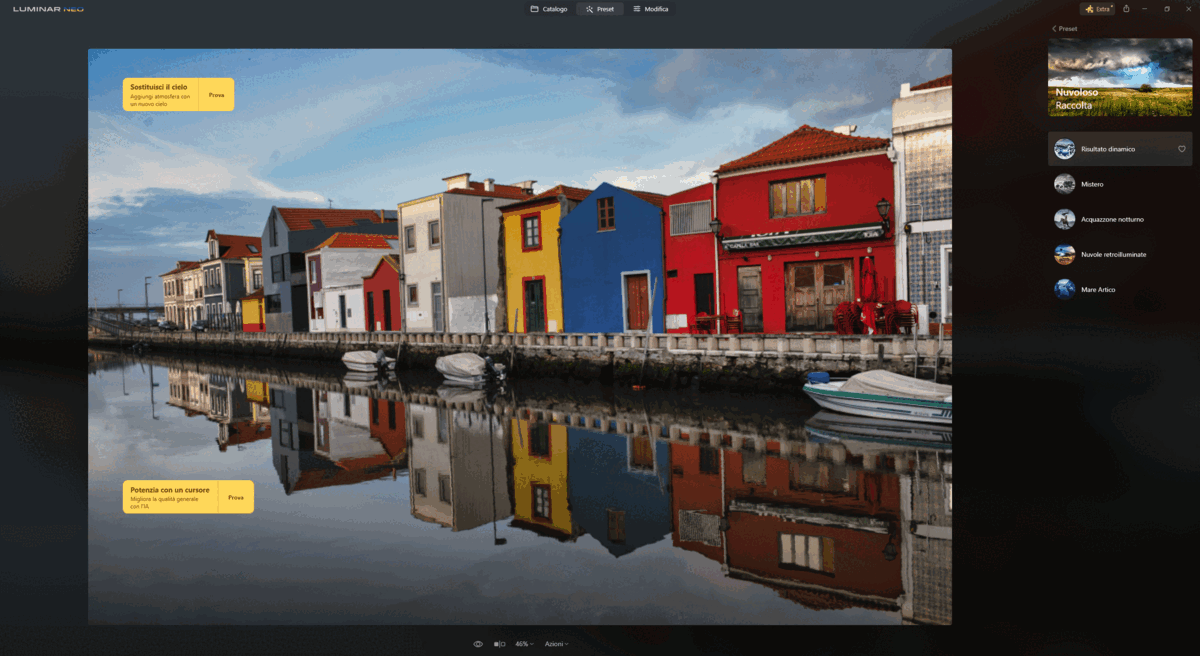Open the Extra puzzle-piece button
The width and height of the screenshot is (1200, 656).
click(x=1096, y=9)
